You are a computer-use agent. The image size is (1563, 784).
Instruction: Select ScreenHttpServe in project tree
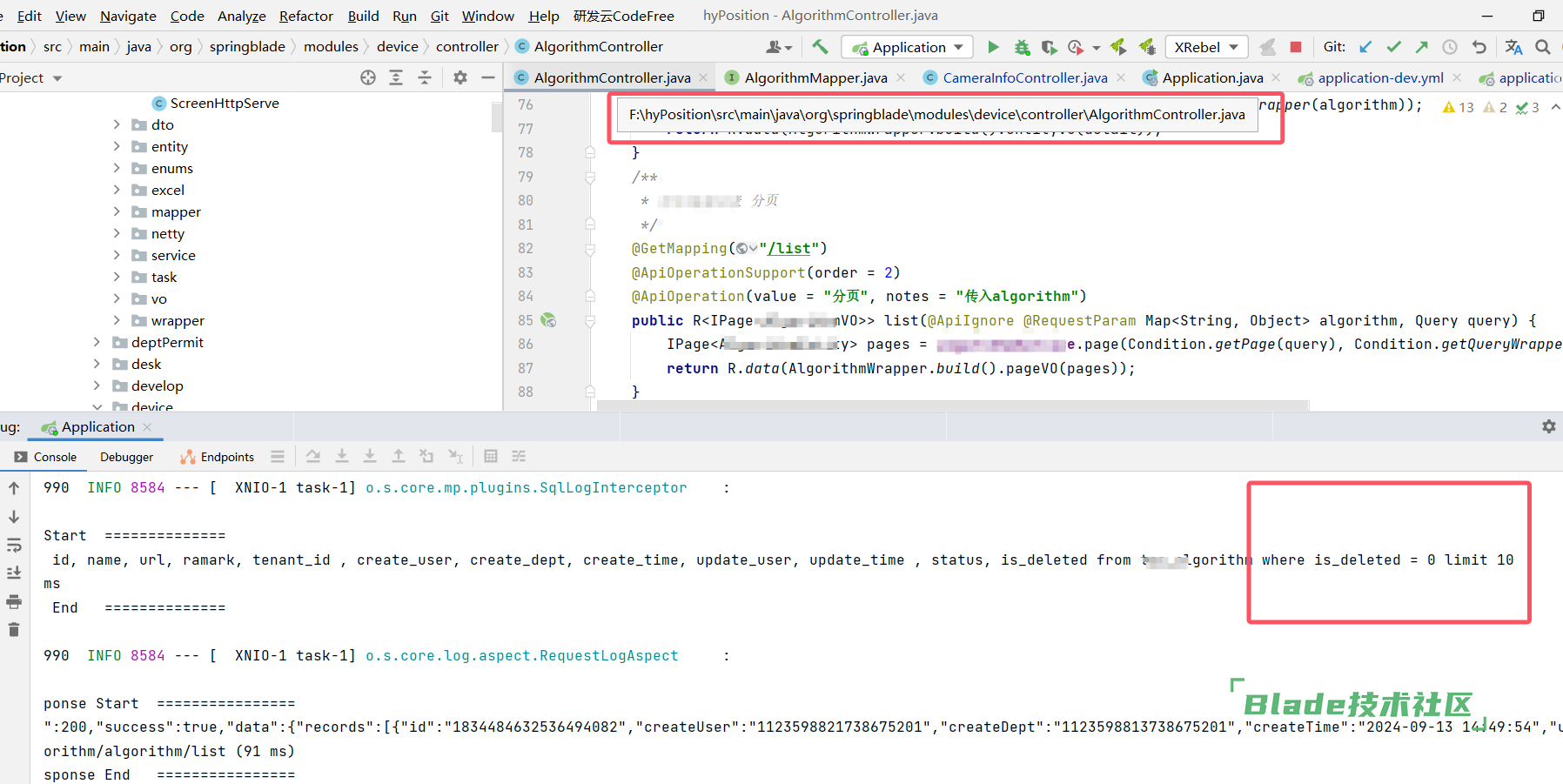225,103
